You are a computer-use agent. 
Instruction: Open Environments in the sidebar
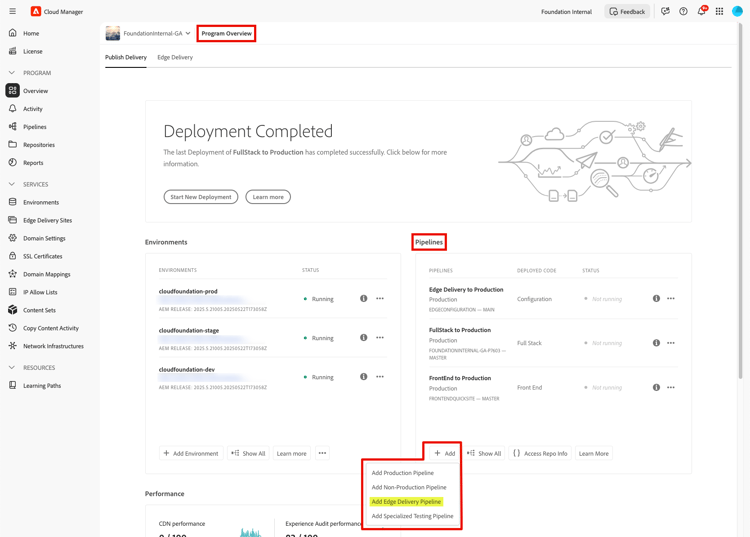tap(41, 202)
